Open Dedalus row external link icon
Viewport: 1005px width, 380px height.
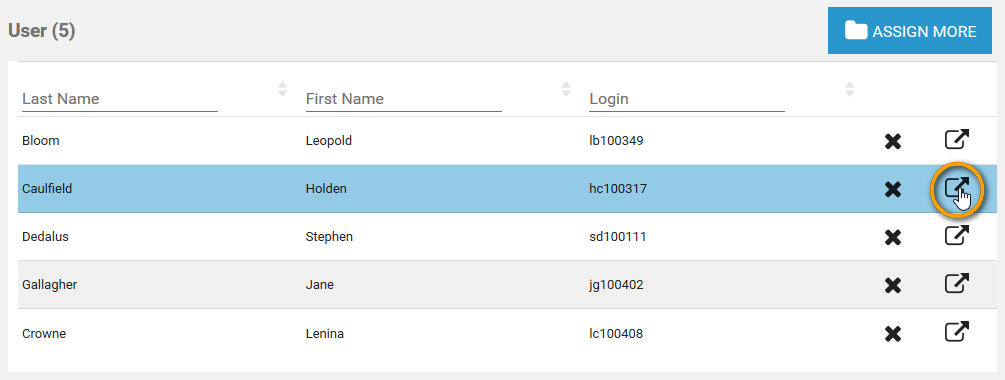tap(956, 235)
